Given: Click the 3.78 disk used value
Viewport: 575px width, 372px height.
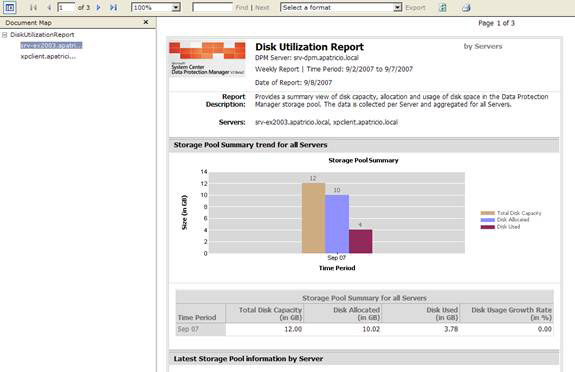Looking at the screenshot, I should tap(451, 329).
